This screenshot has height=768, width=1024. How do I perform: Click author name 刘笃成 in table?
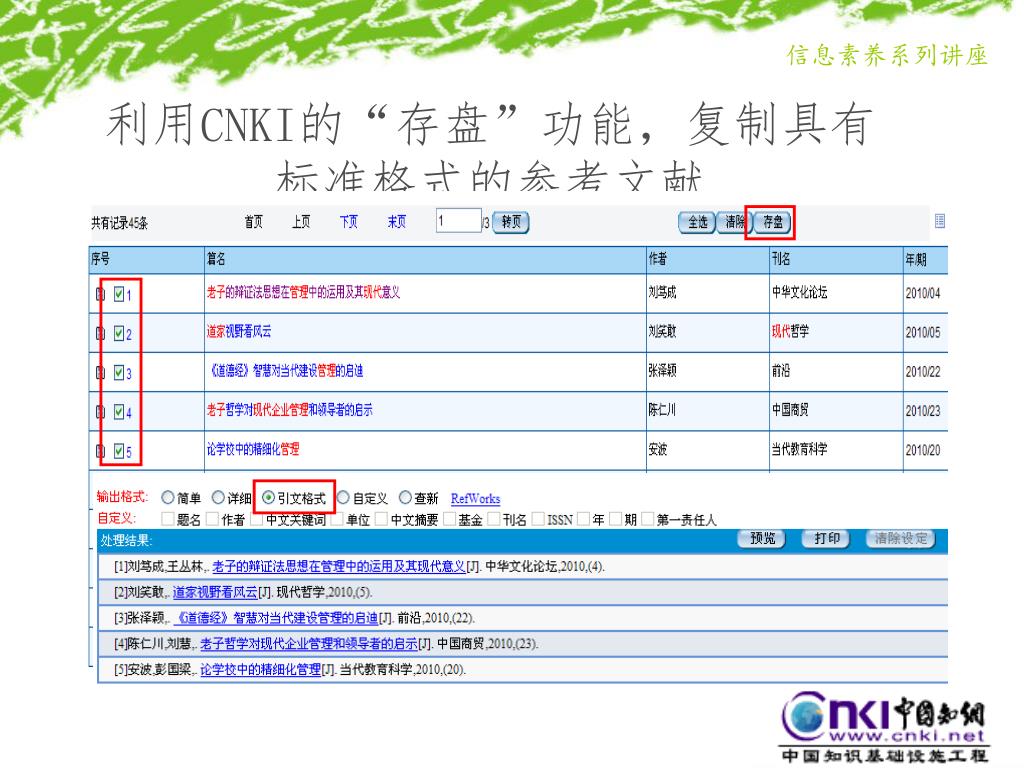662,293
